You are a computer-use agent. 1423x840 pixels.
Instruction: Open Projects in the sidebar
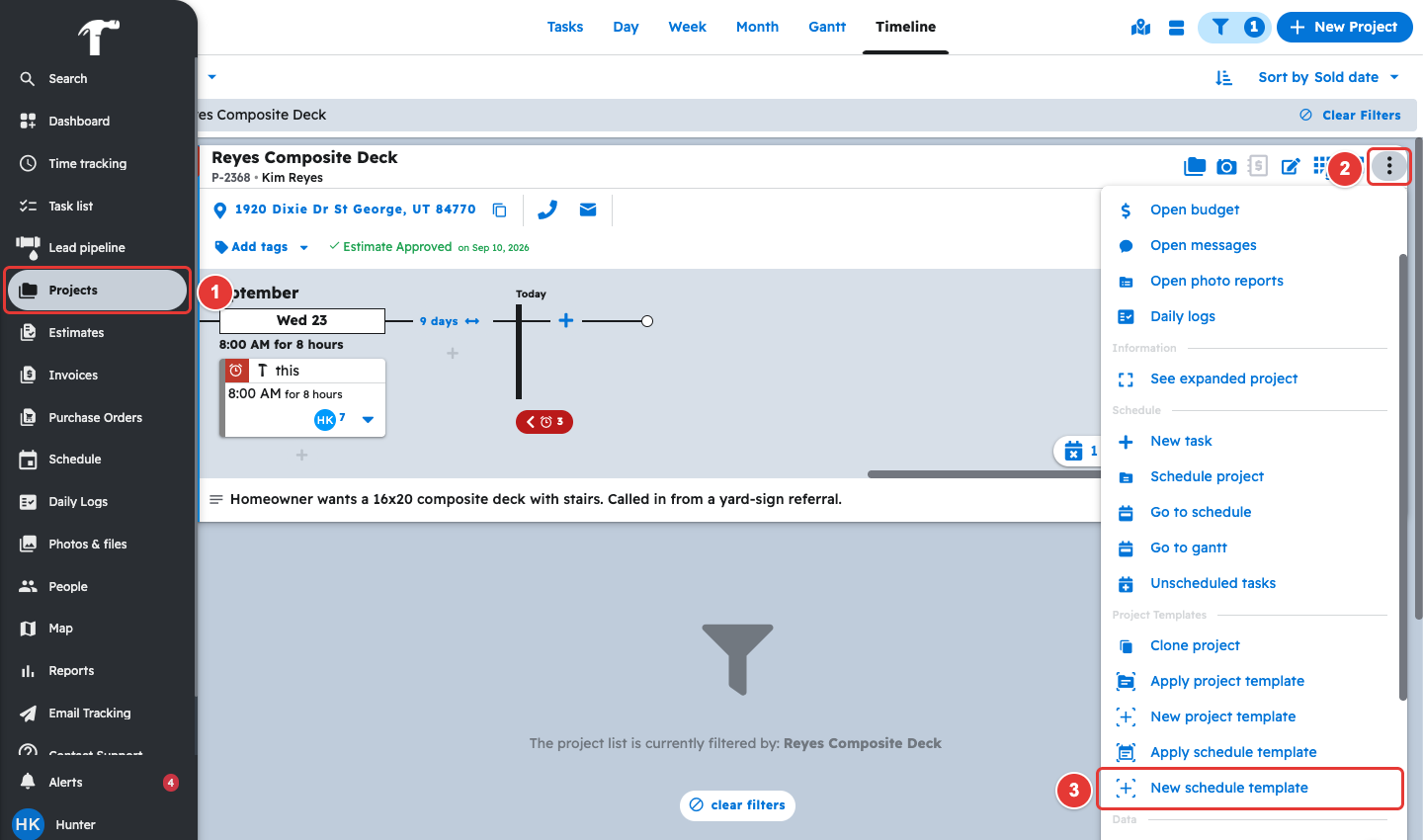tap(97, 291)
